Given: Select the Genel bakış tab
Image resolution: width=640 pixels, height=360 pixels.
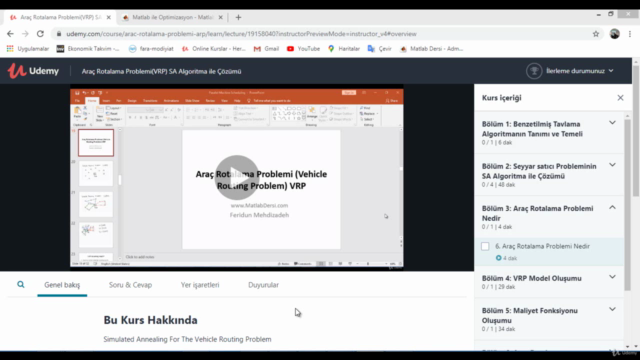Looking at the screenshot, I should click(62, 285).
